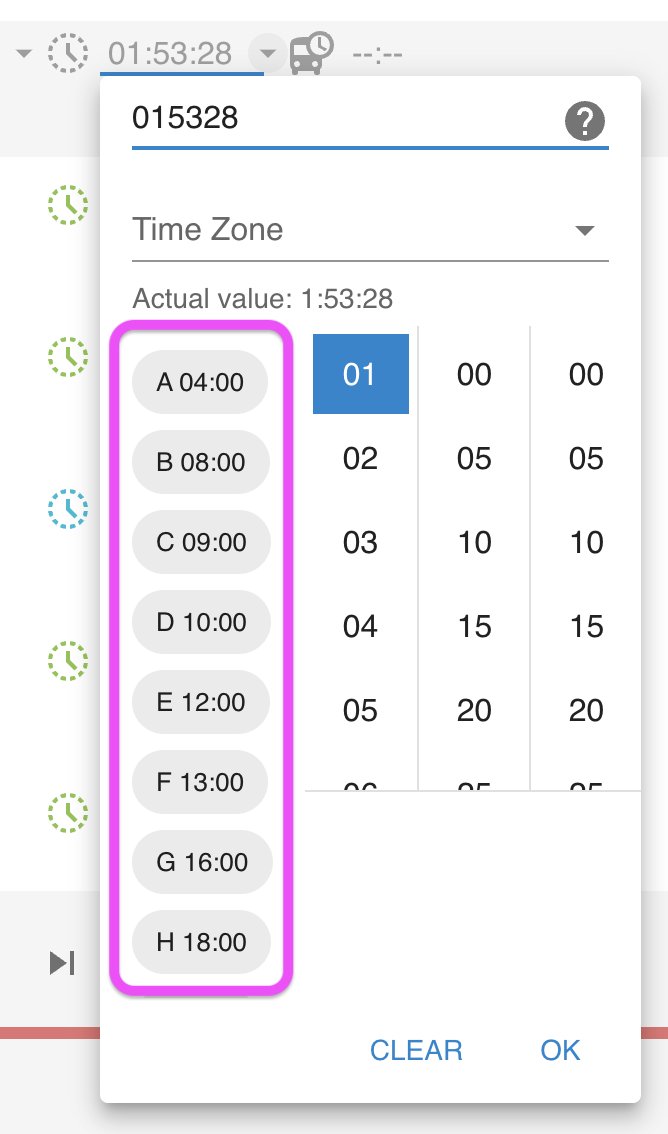Click the small arrow left of header clock
The image size is (668, 1134).
tap(24, 52)
